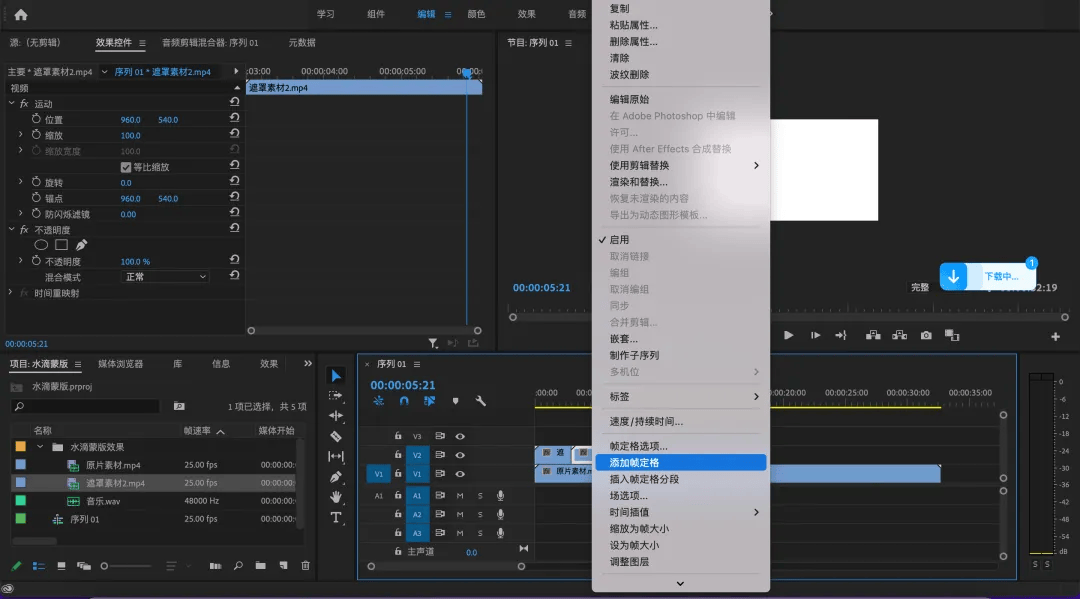Click the delete trash icon in project panel

(x=306, y=566)
